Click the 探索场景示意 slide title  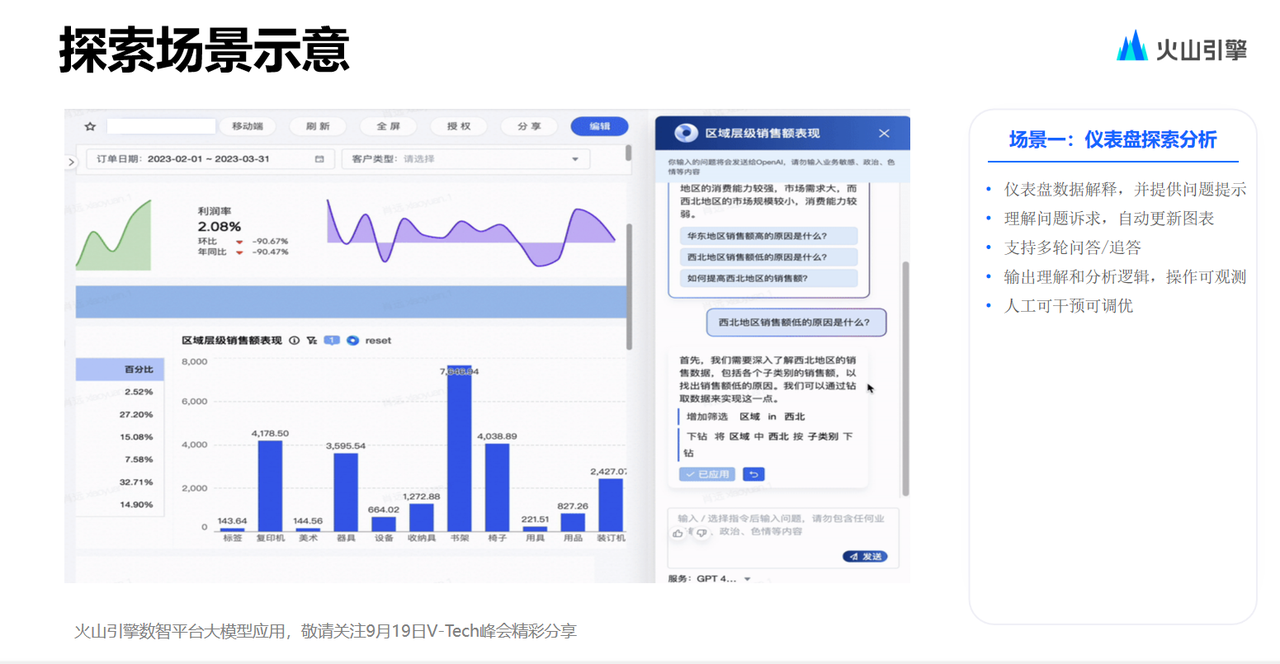pyautogui.click(x=204, y=49)
